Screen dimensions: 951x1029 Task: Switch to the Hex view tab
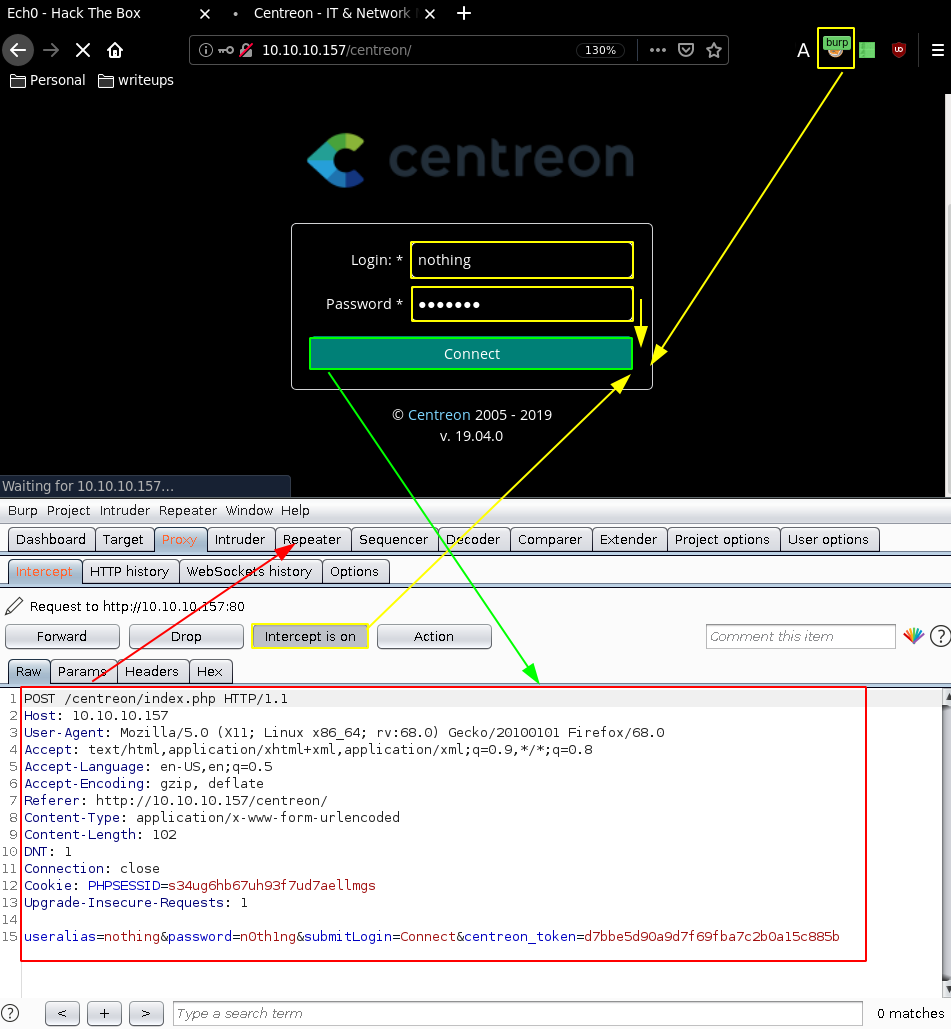point(209,672)
